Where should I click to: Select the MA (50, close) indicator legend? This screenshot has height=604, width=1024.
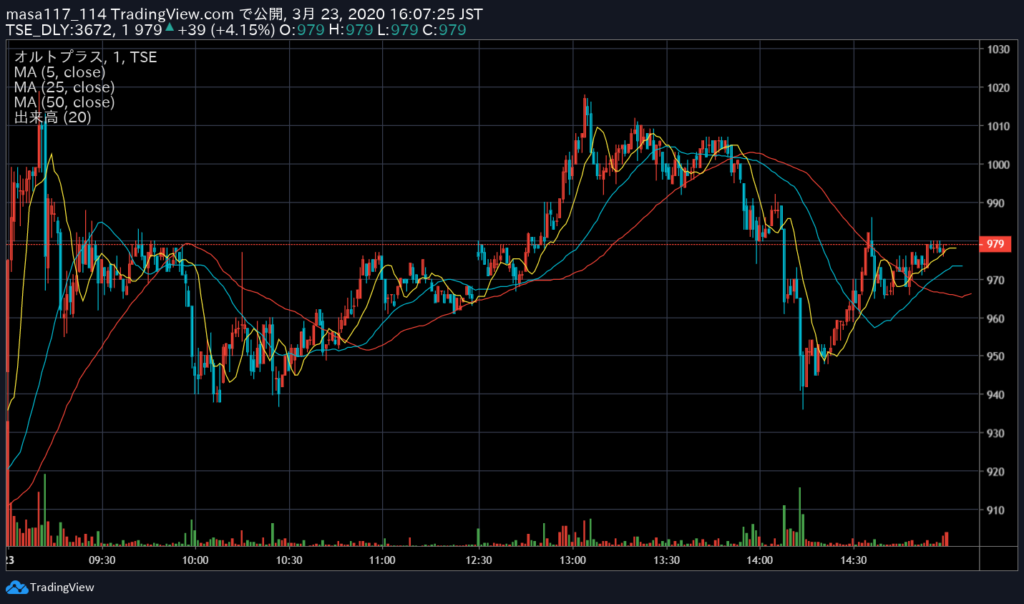tap(64, 103)
